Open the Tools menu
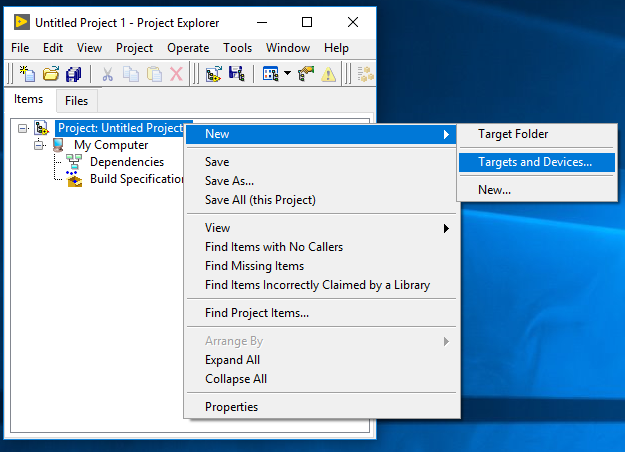 click(238, 48)
